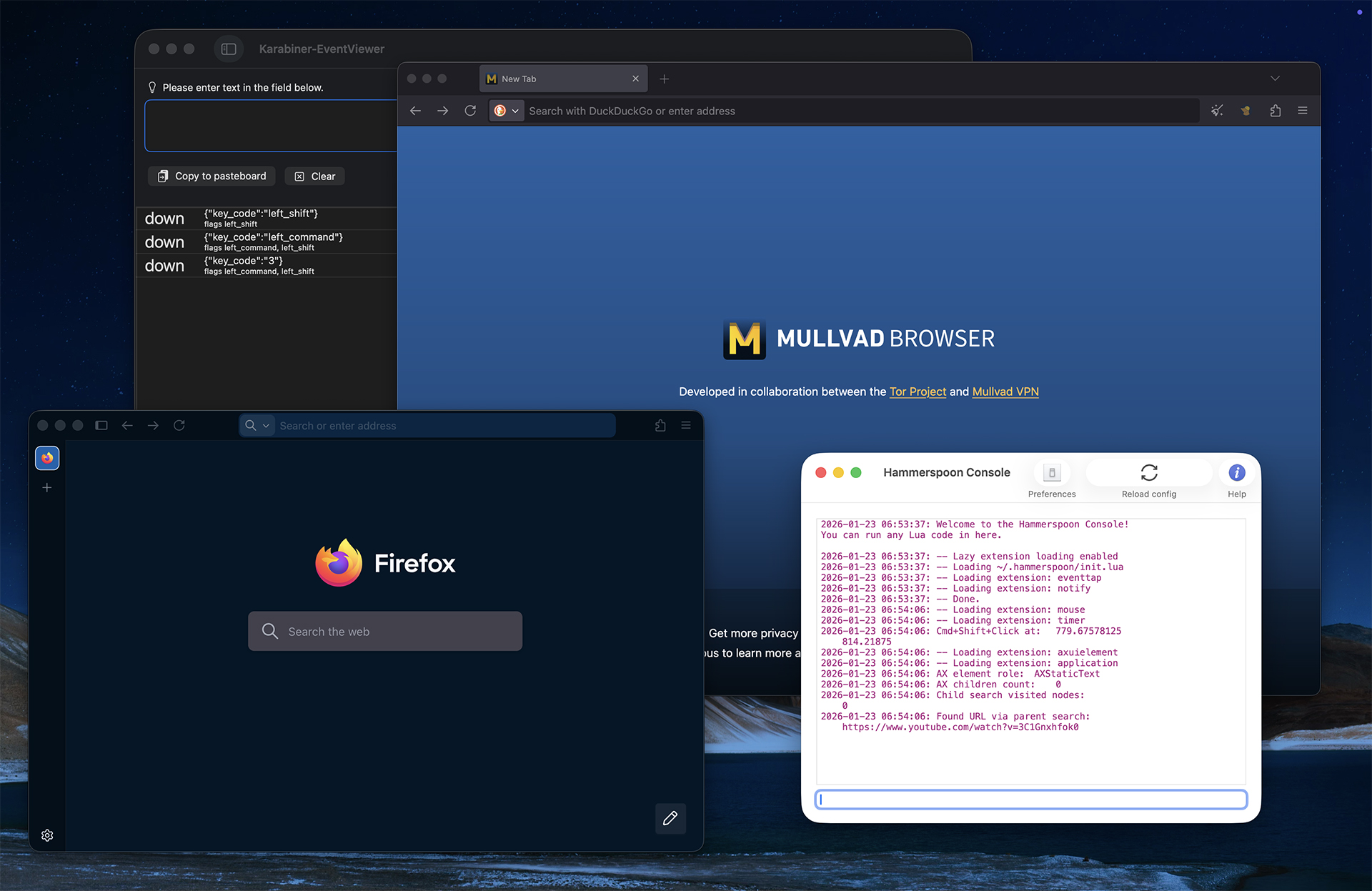Click the Mullvad Browser reload icon
This screenshot has height=891, width=1372.
click(470, 111)
